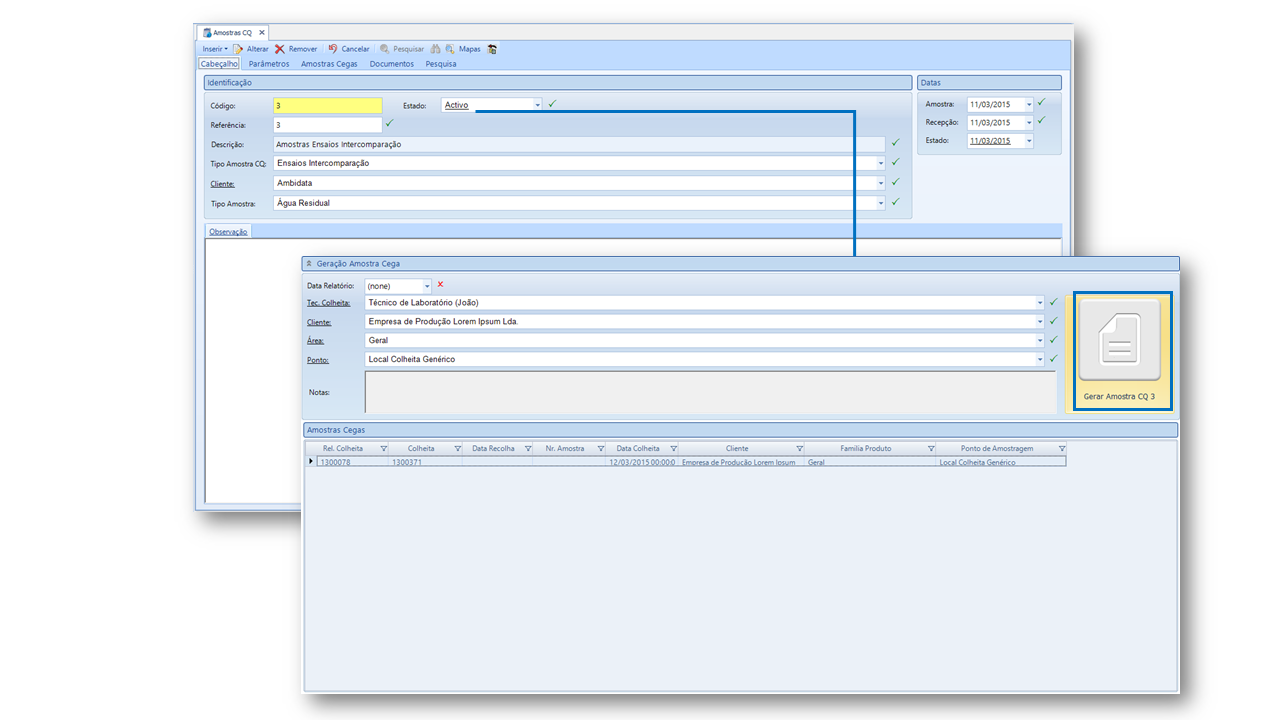
Task: Open the Ponto Local Colheita dropdown
Action: pos(1040,360)
